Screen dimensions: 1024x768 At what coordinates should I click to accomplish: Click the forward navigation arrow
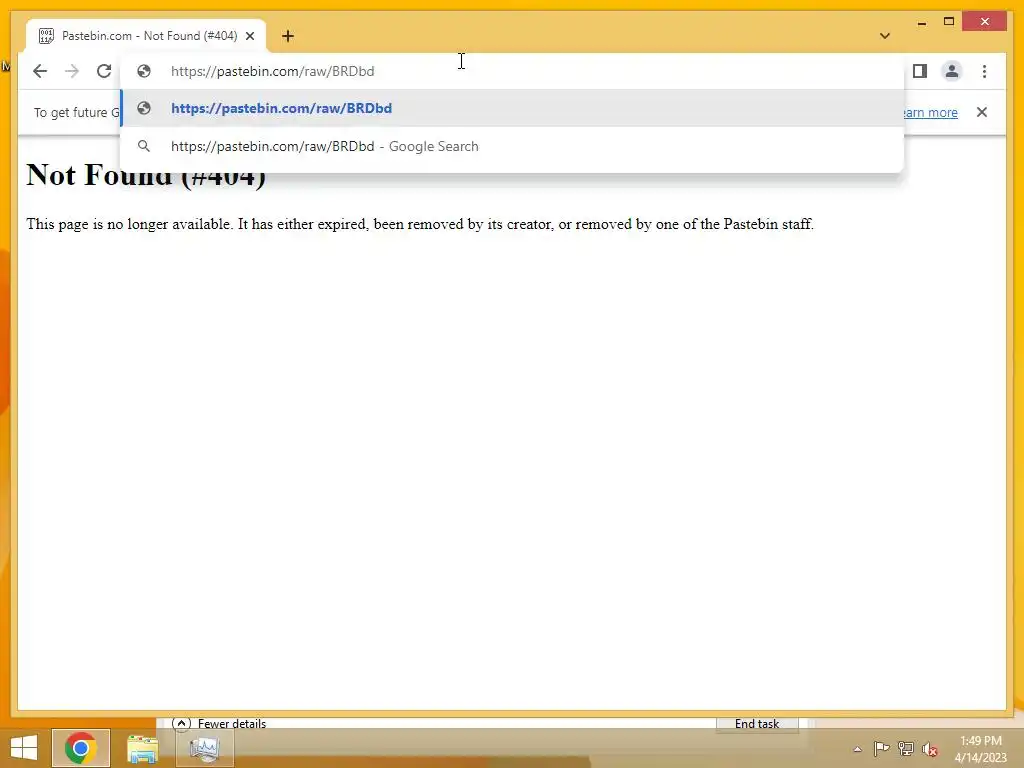(72, 71)
